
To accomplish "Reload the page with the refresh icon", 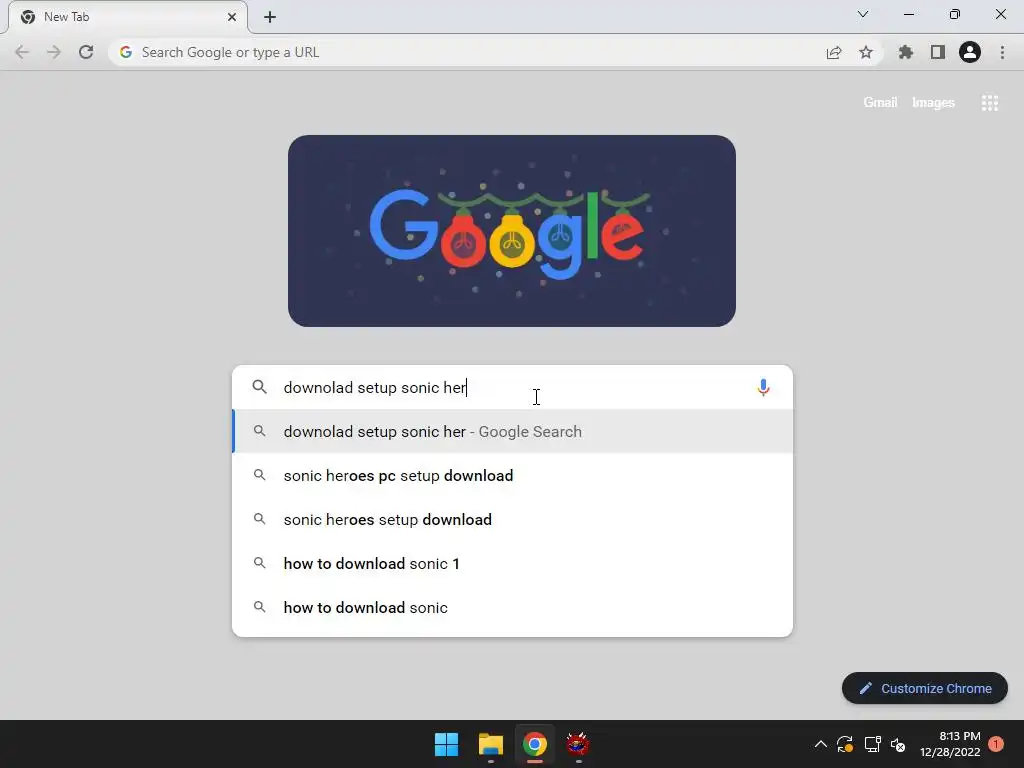I will pyautogui.click(x=86, y=52).
